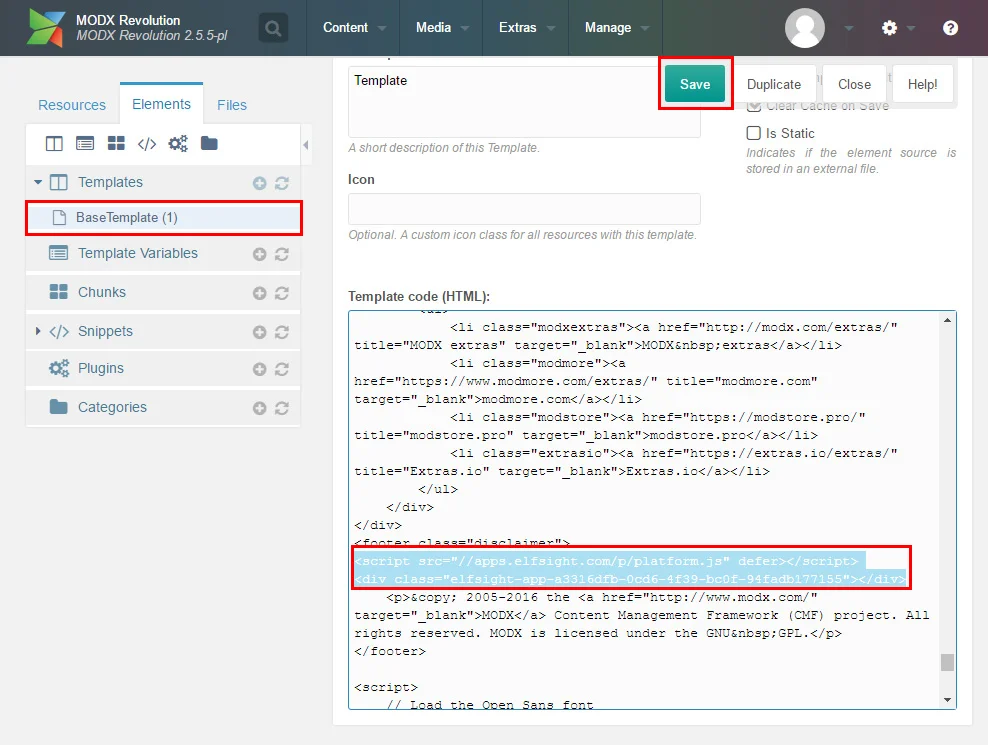The image size is (988, 745).
Task: Add a new template with plus icon
Action: [260, 183]
